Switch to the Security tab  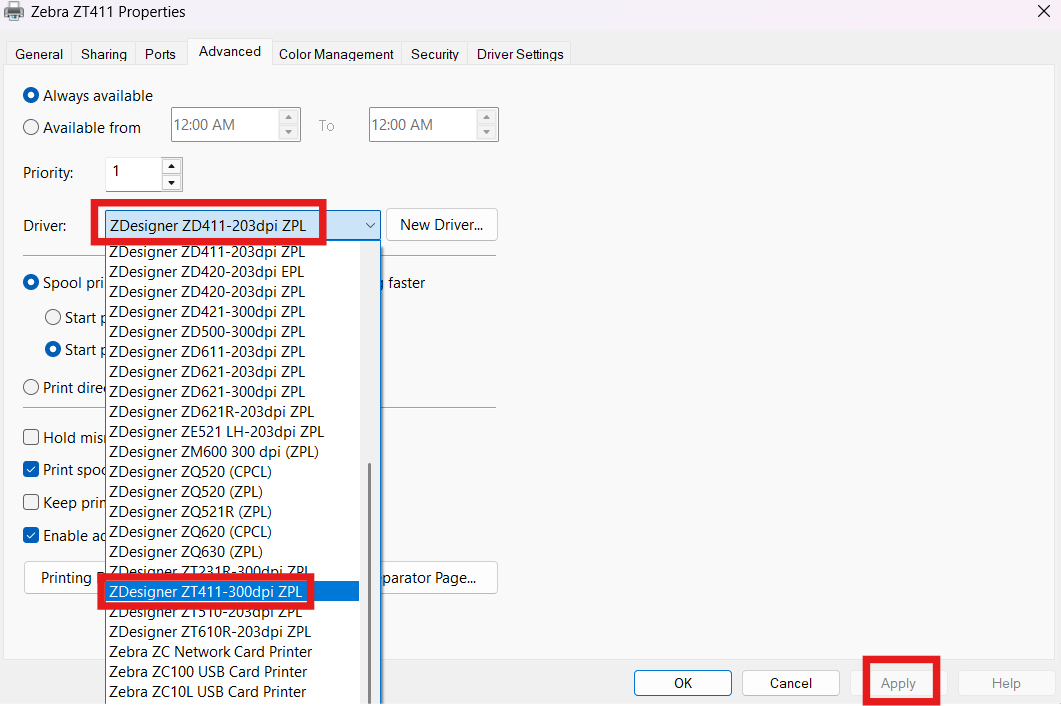tap(434, 54)
